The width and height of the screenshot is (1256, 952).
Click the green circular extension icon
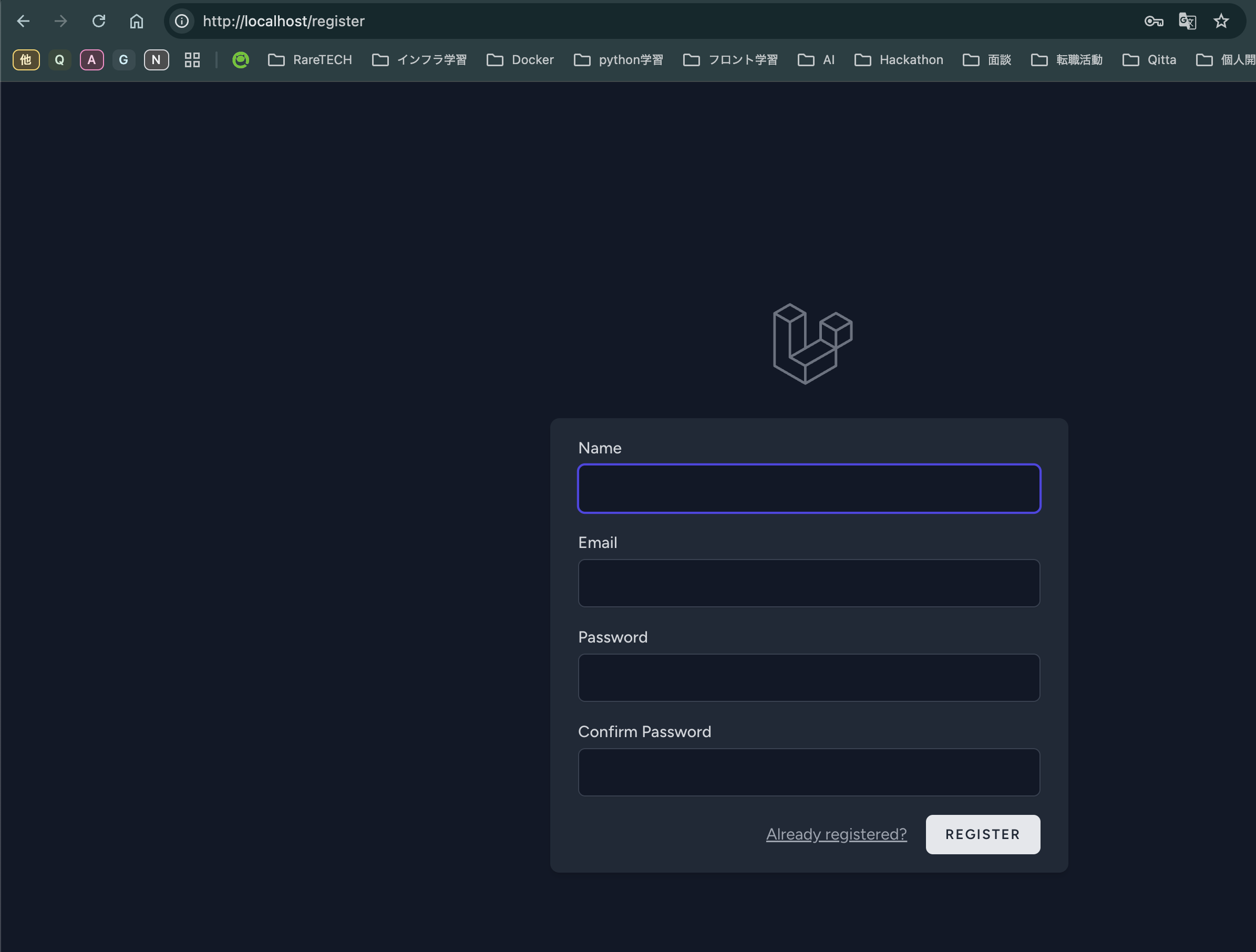click(240, 59)
